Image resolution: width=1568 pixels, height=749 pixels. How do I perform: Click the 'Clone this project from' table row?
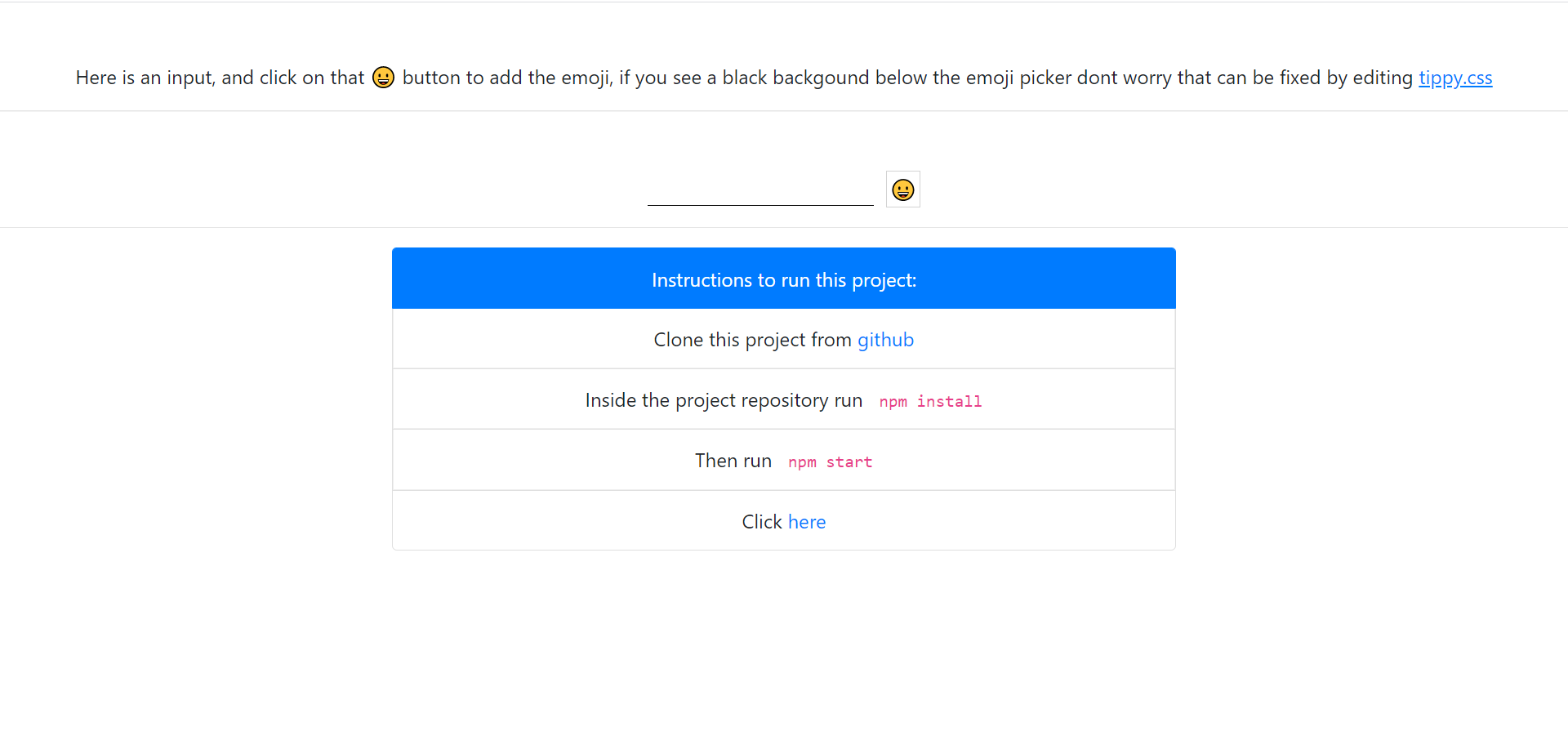(x=783, y=339)
